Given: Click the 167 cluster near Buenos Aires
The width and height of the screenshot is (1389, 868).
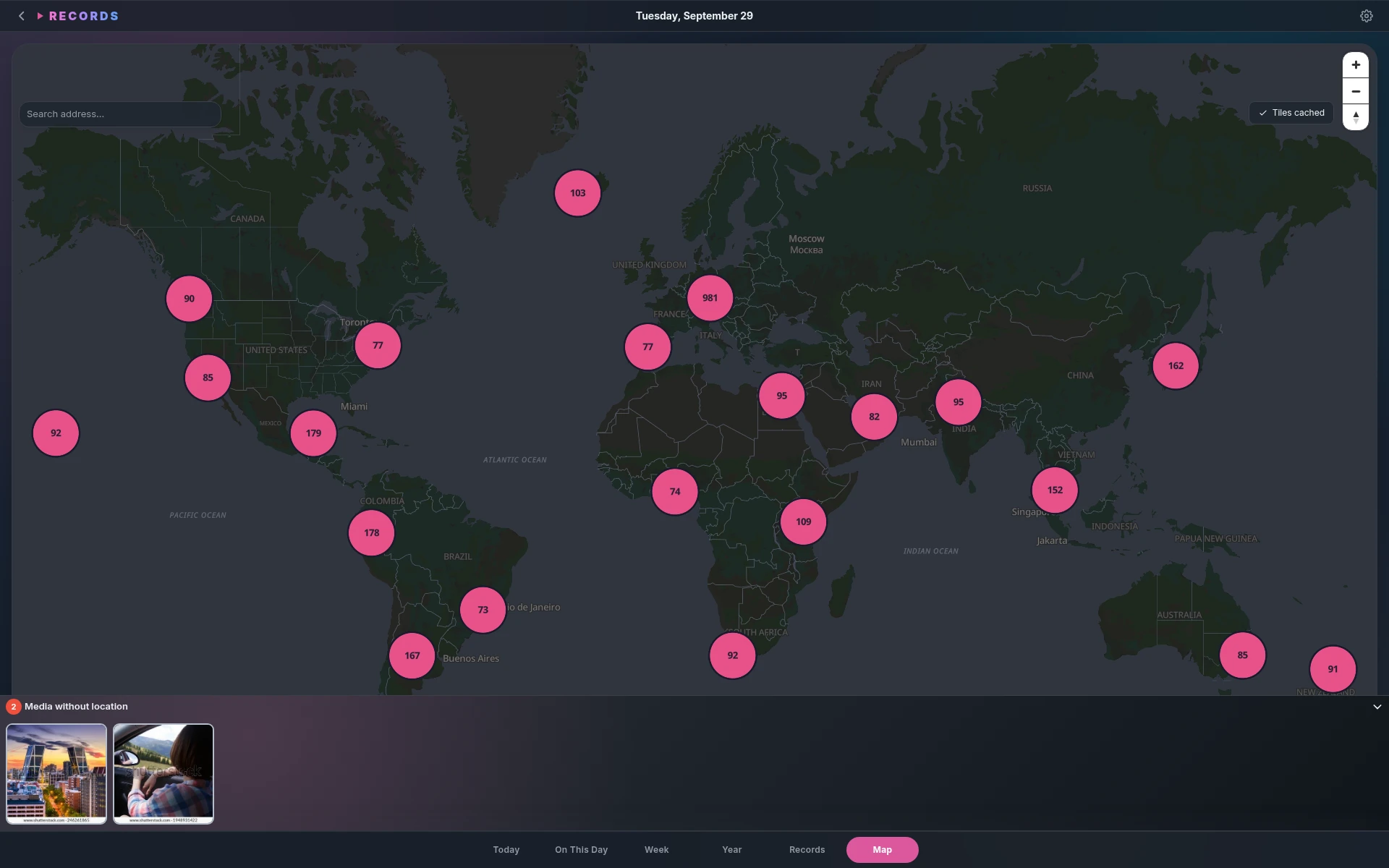Looking at the screenshot, I should pos(412,656).
